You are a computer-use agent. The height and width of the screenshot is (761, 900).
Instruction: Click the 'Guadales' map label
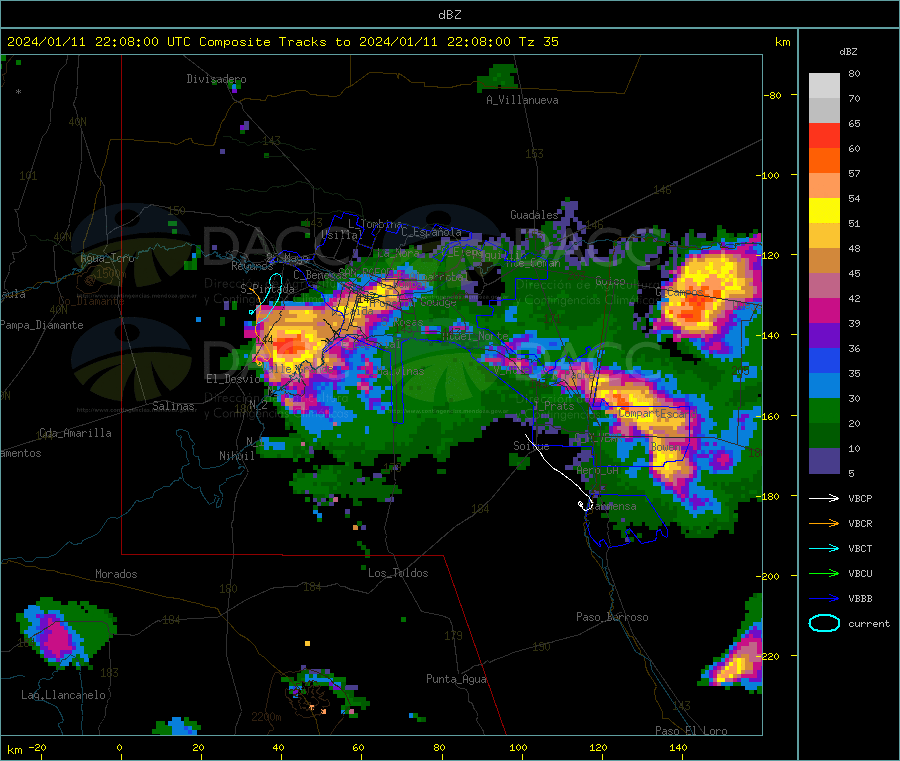534,215
